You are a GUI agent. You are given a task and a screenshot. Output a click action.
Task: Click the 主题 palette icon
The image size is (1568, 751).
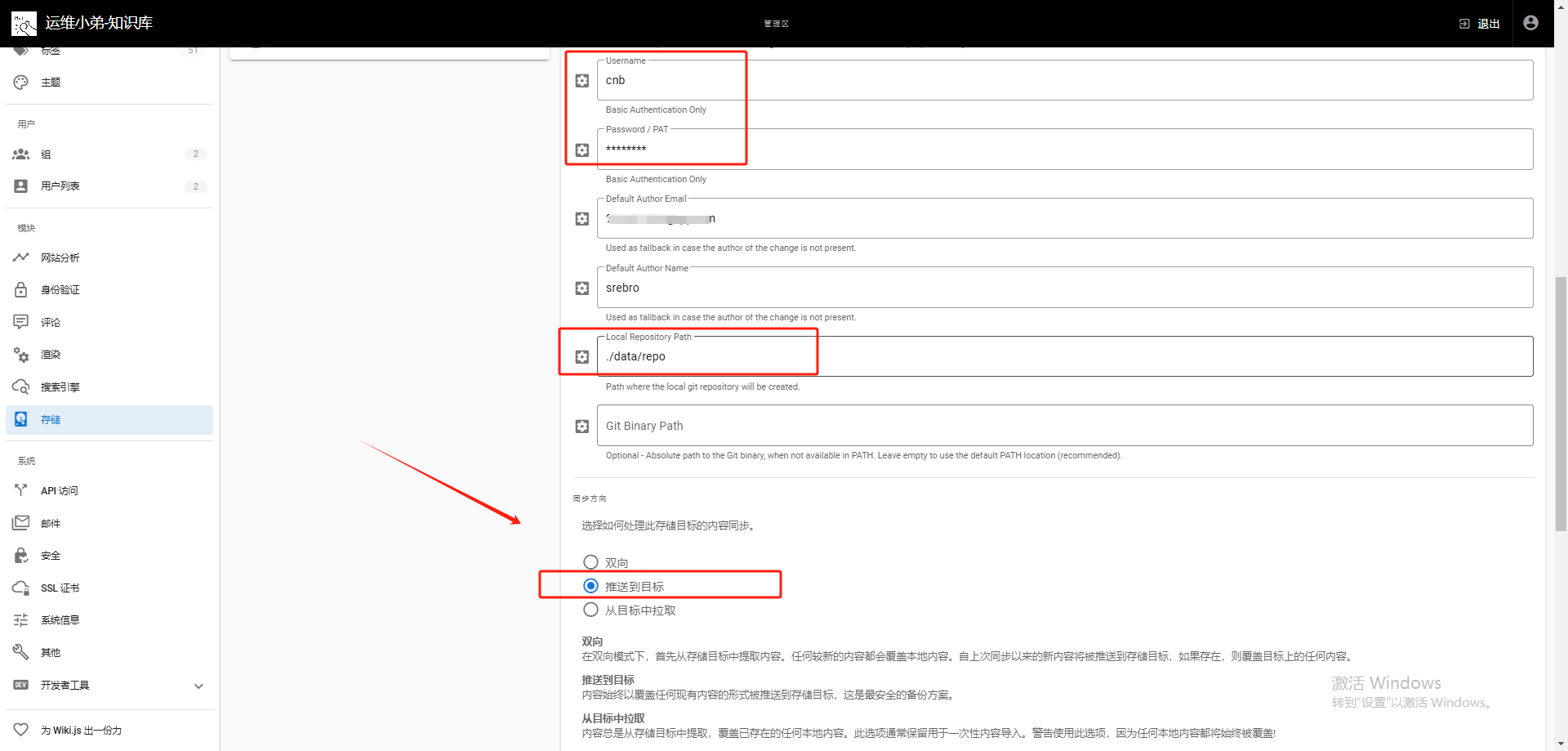(x=21, y=83)
